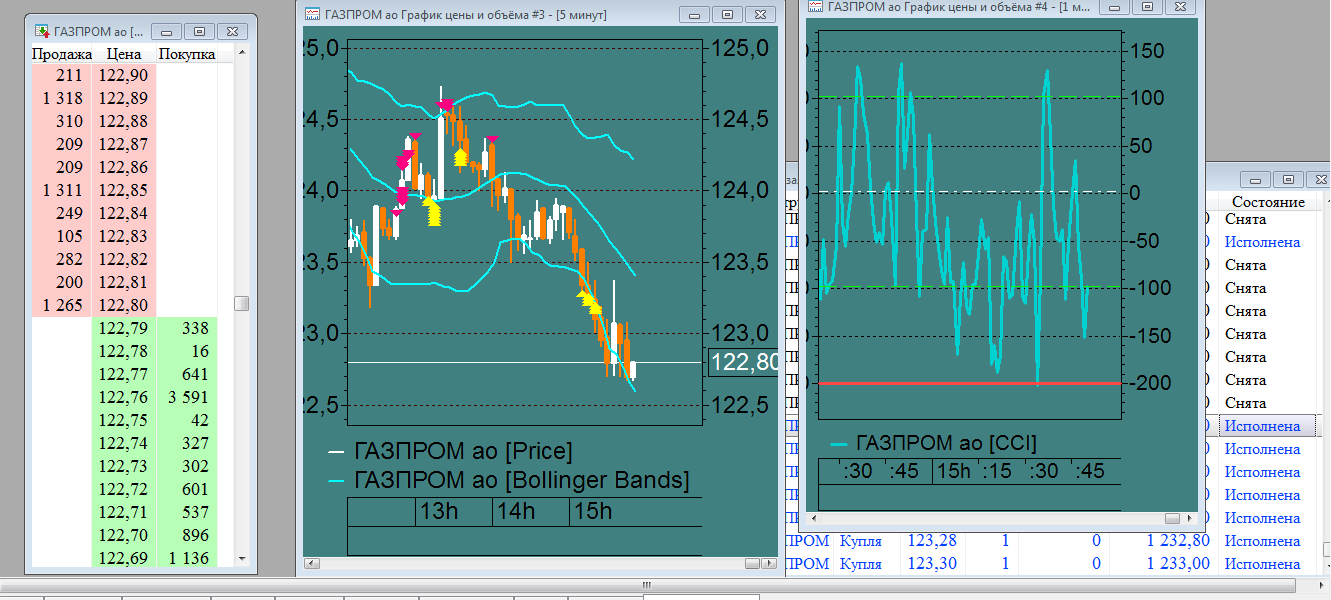Close the chart #3 five-minute window

tap(759, 14)
